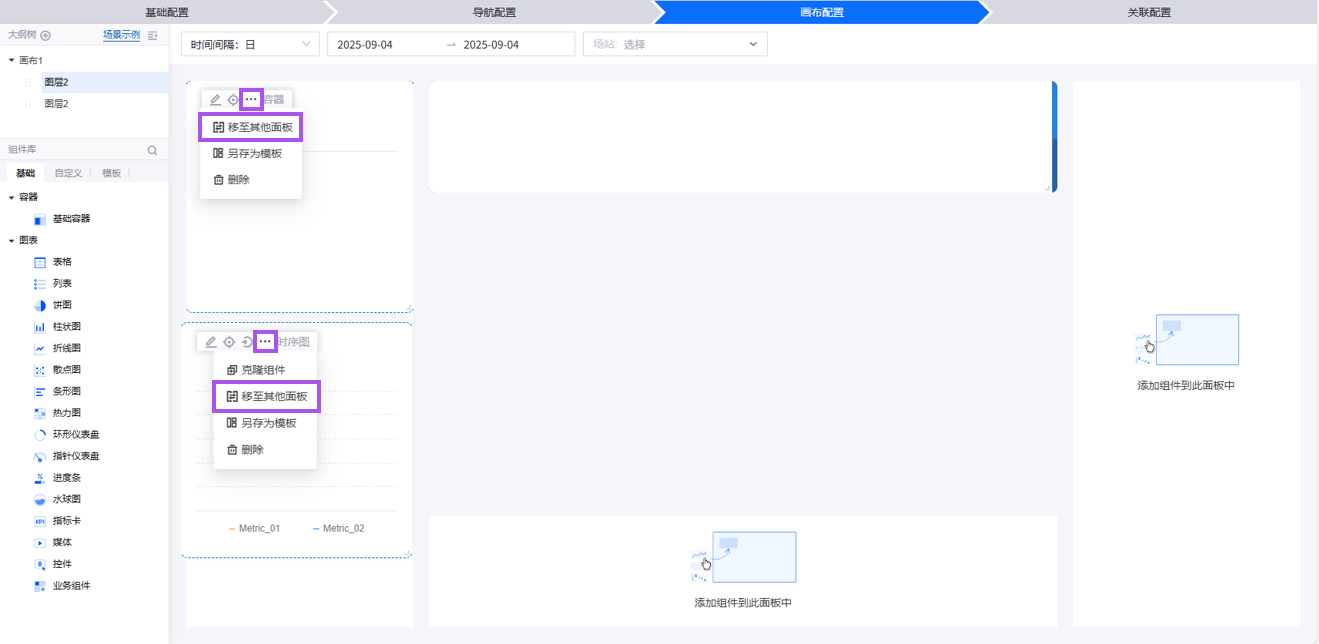Viewport: 1319px width, 644px height.
Task: Collapse the 图表 category in the component library
Action: 11,241
